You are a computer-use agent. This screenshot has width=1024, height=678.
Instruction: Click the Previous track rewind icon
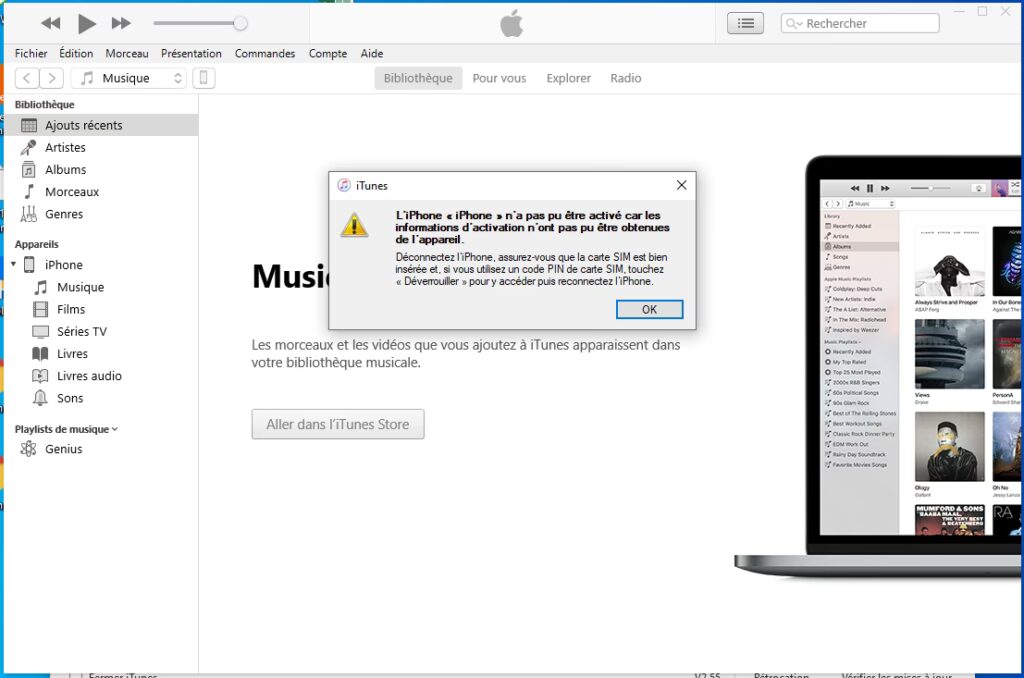coord(50,23)
